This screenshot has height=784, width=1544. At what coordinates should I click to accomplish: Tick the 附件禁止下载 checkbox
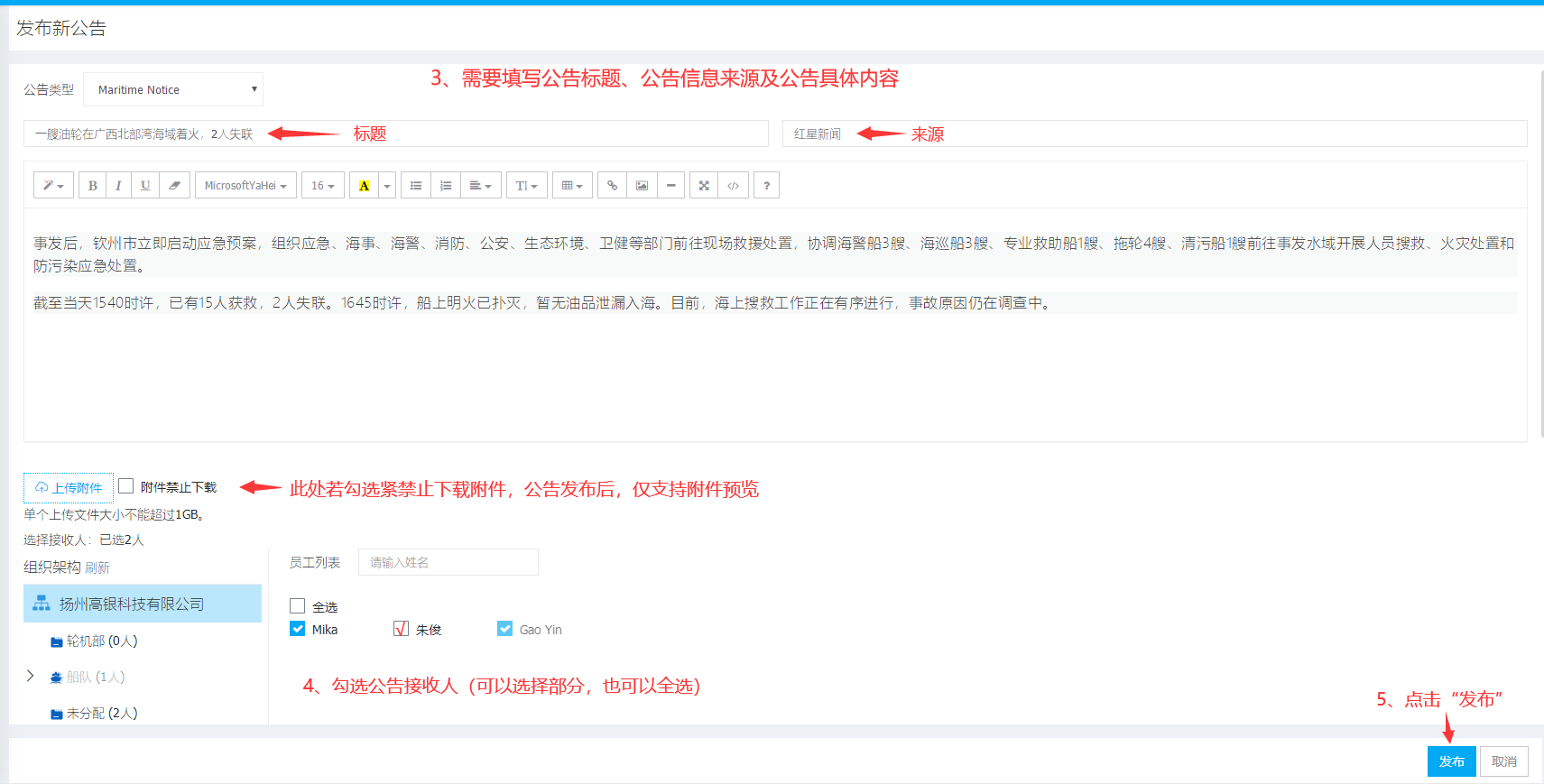pyautogui.click(x=126, y=486)
